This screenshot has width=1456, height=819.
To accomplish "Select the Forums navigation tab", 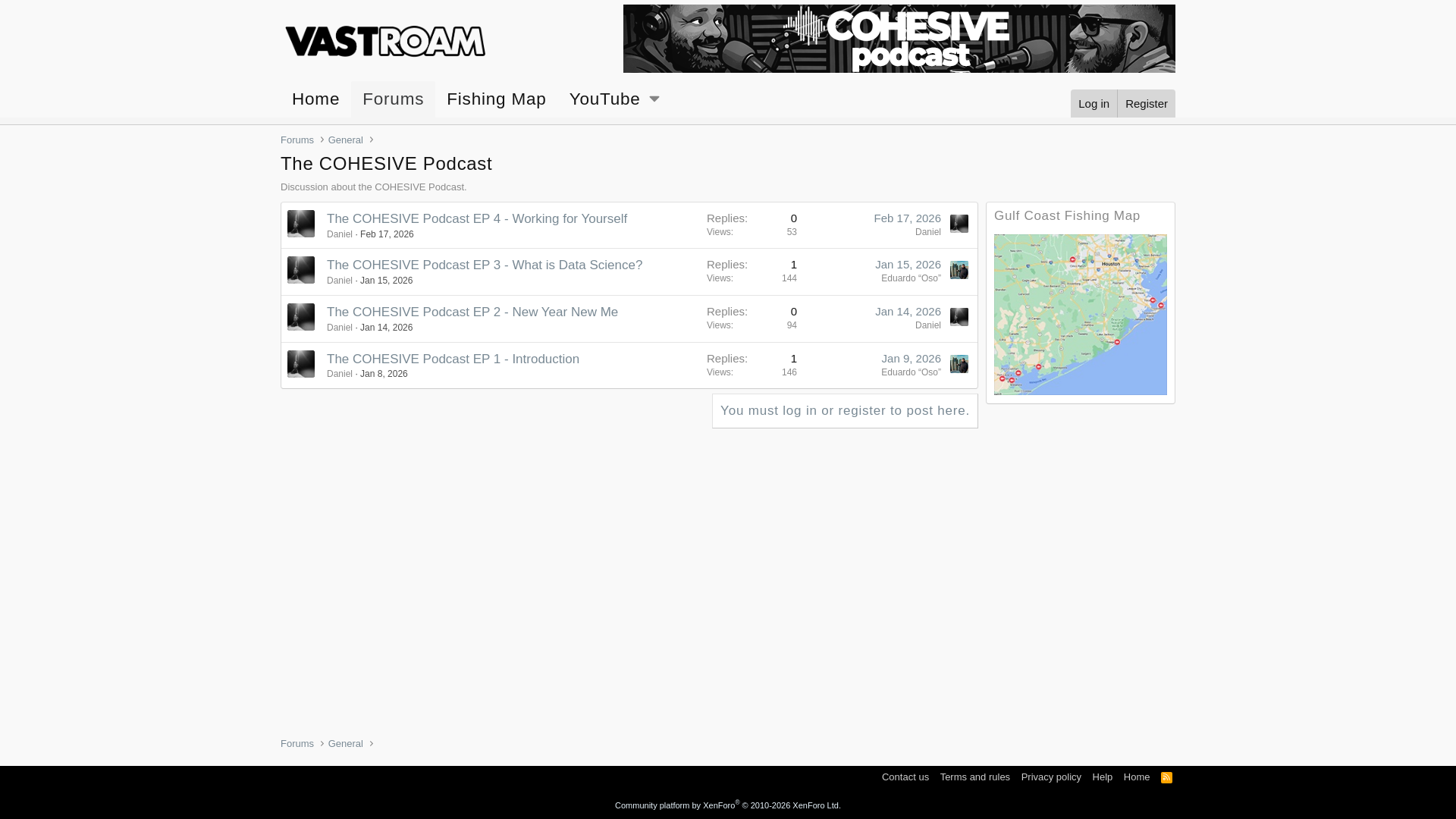I will pos(393,99).
